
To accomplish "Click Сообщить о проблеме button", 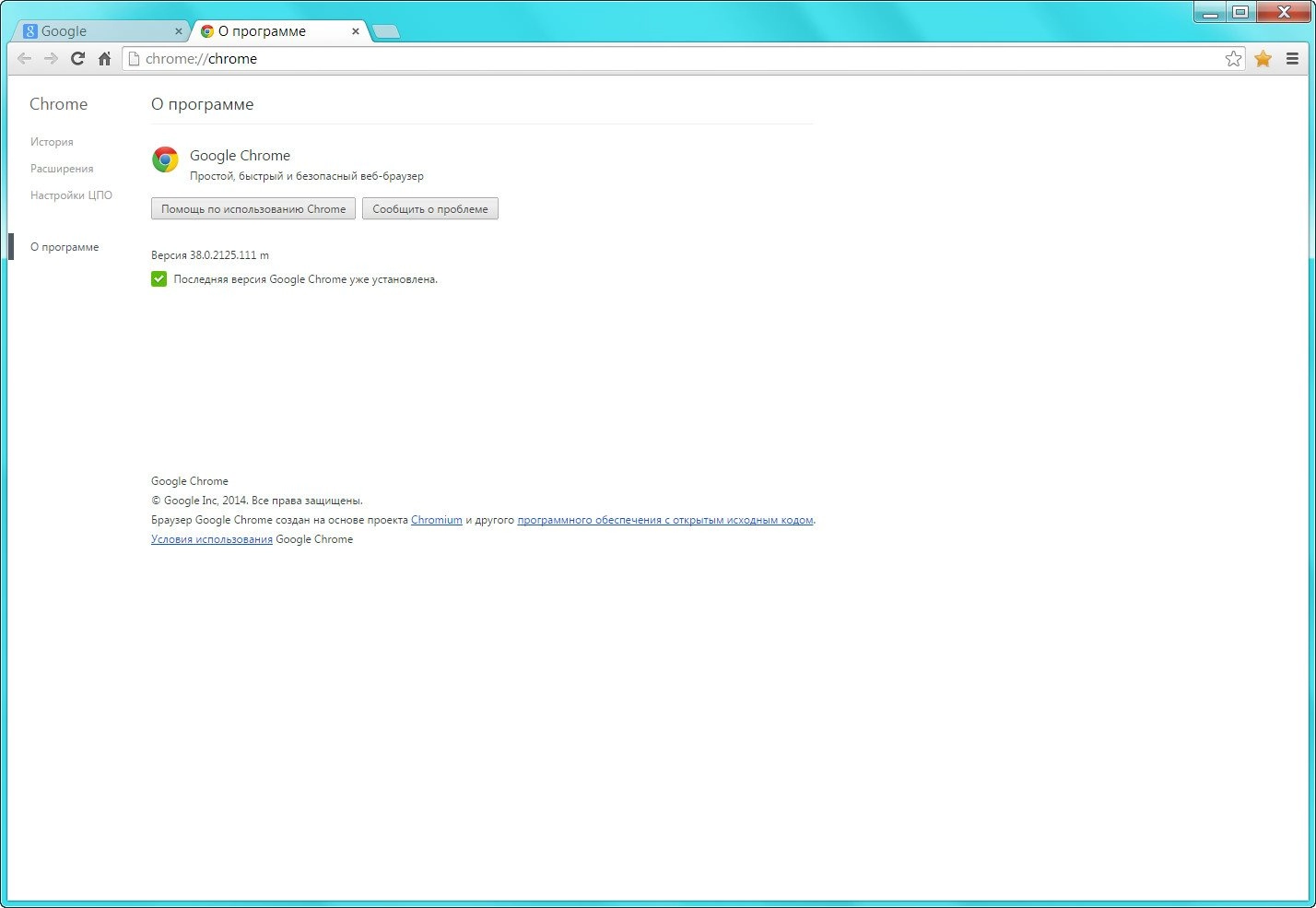I will (x=430, y=209).
